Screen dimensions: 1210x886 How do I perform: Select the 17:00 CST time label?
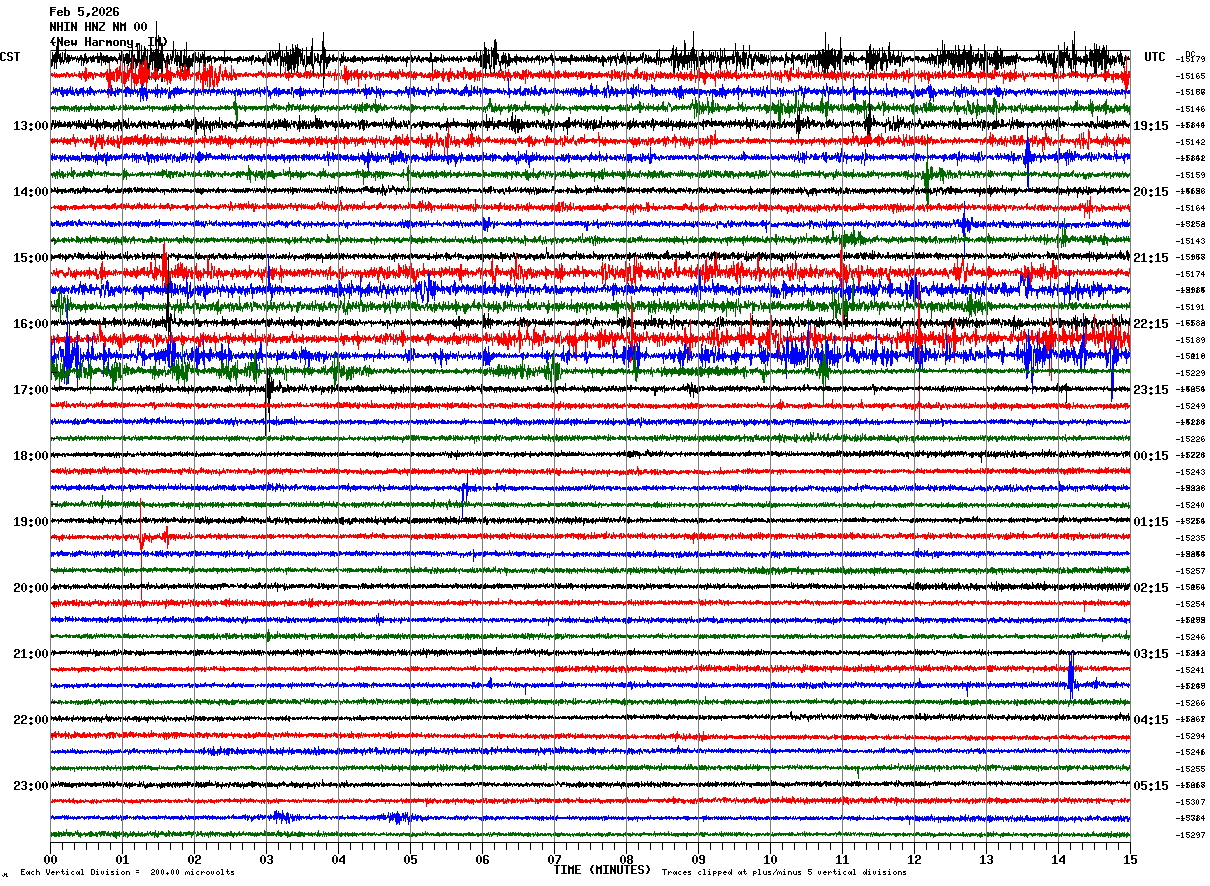coord(31,390)
